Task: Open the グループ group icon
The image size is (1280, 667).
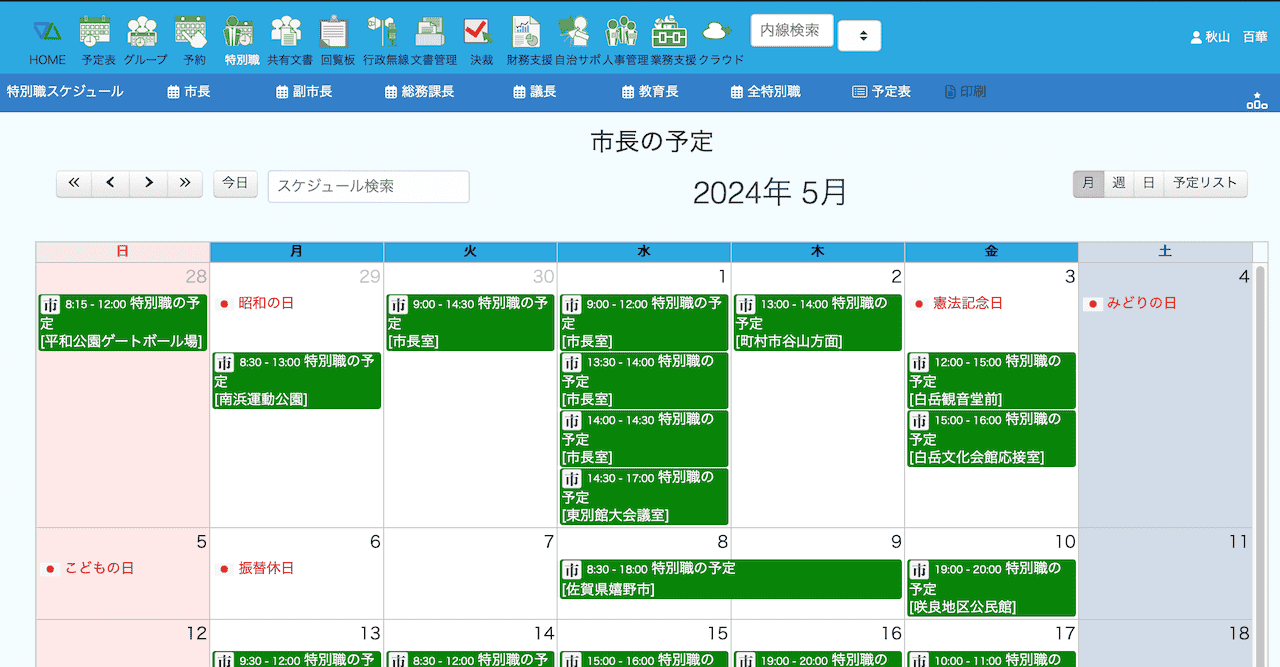Action: tap(145, 41)
